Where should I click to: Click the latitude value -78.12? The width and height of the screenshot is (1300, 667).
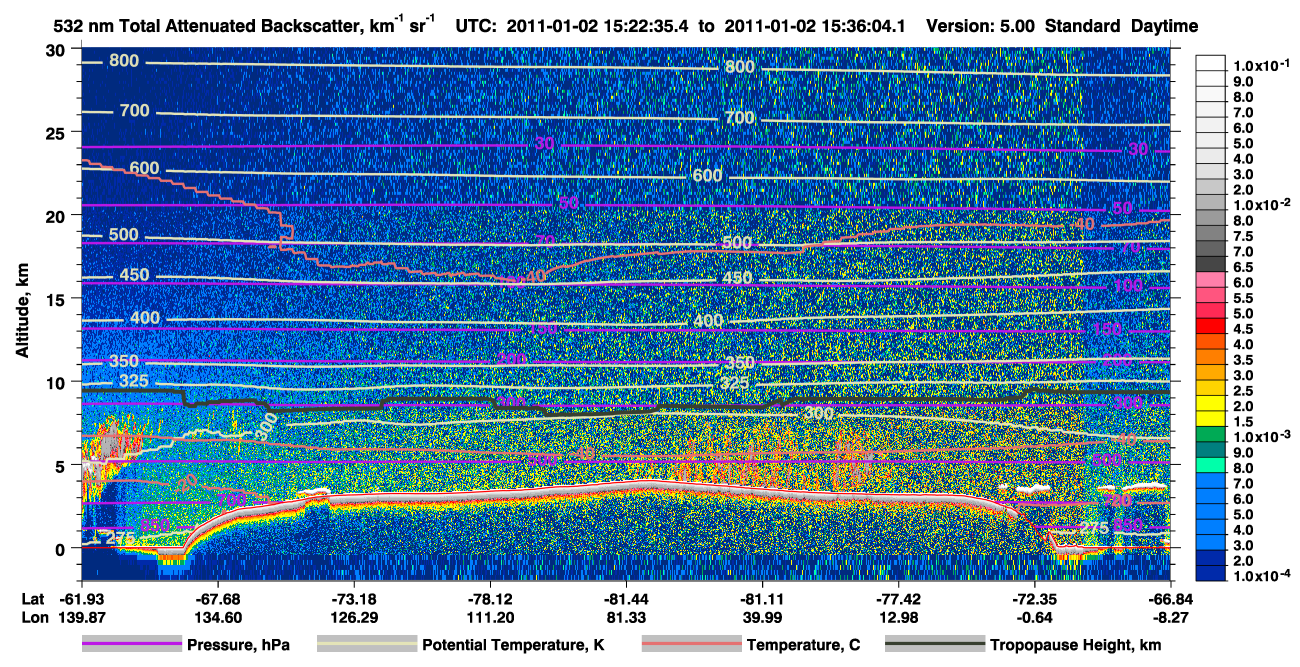(491, 599)
